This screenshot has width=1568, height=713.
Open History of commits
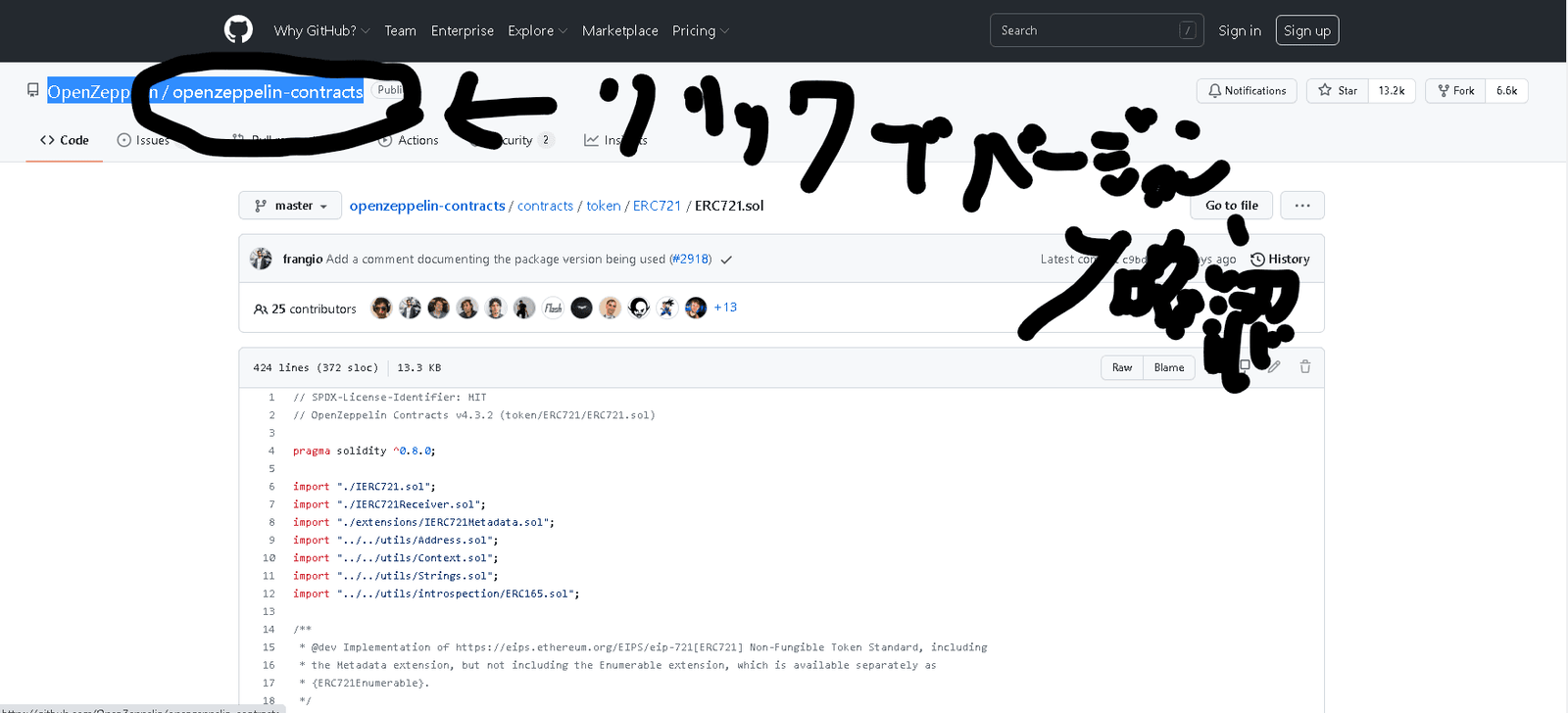pyautogui.click(x=1280, y=260)
